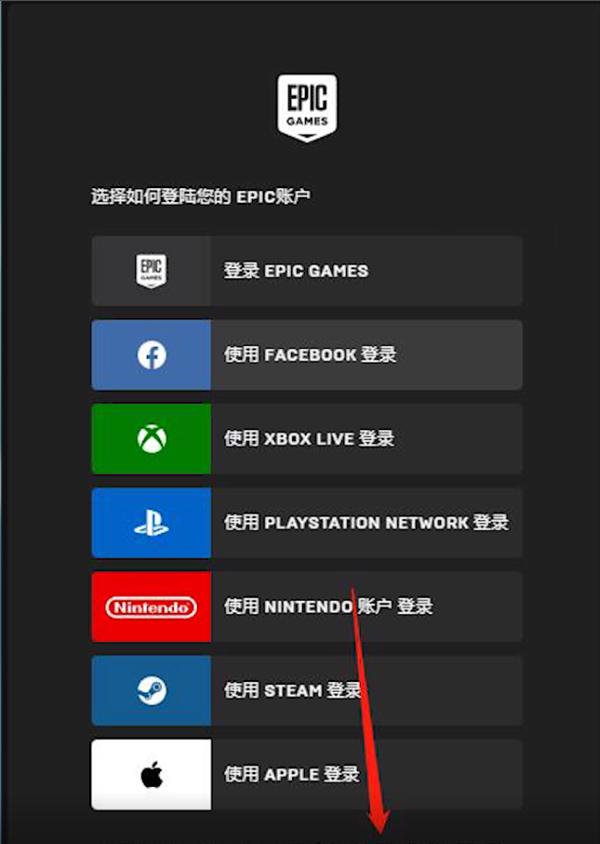Viewport: 600px width, 844px height.
Task: Click the red arrow's tail near NINTENDO text
Action: 354,592
